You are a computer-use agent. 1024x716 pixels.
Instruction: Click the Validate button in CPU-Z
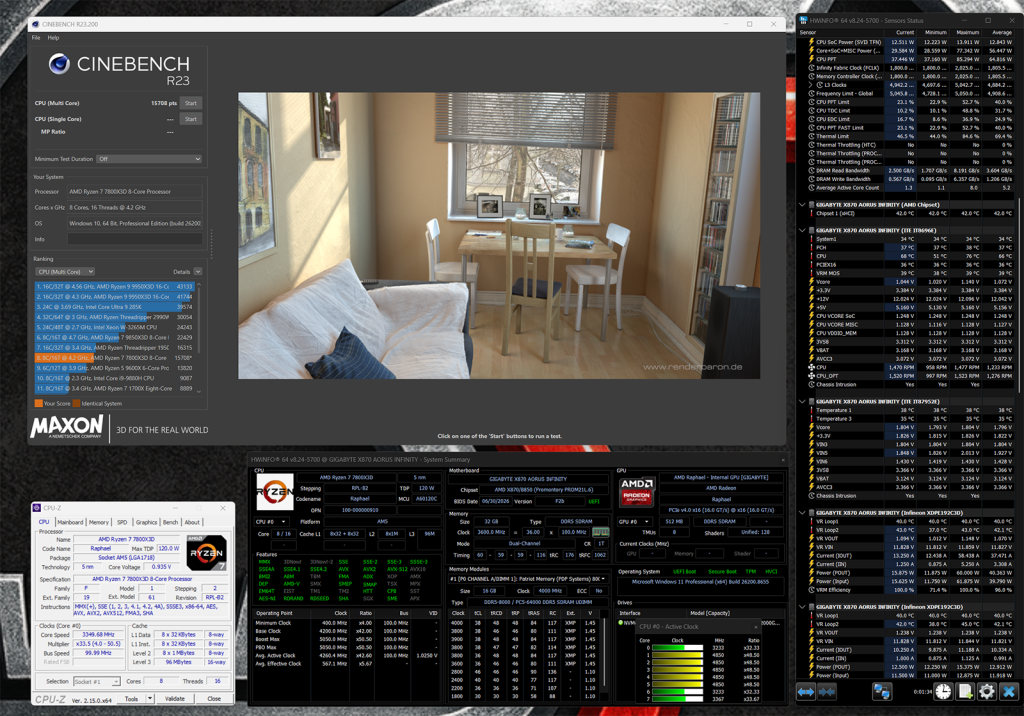tap(174, 698)
